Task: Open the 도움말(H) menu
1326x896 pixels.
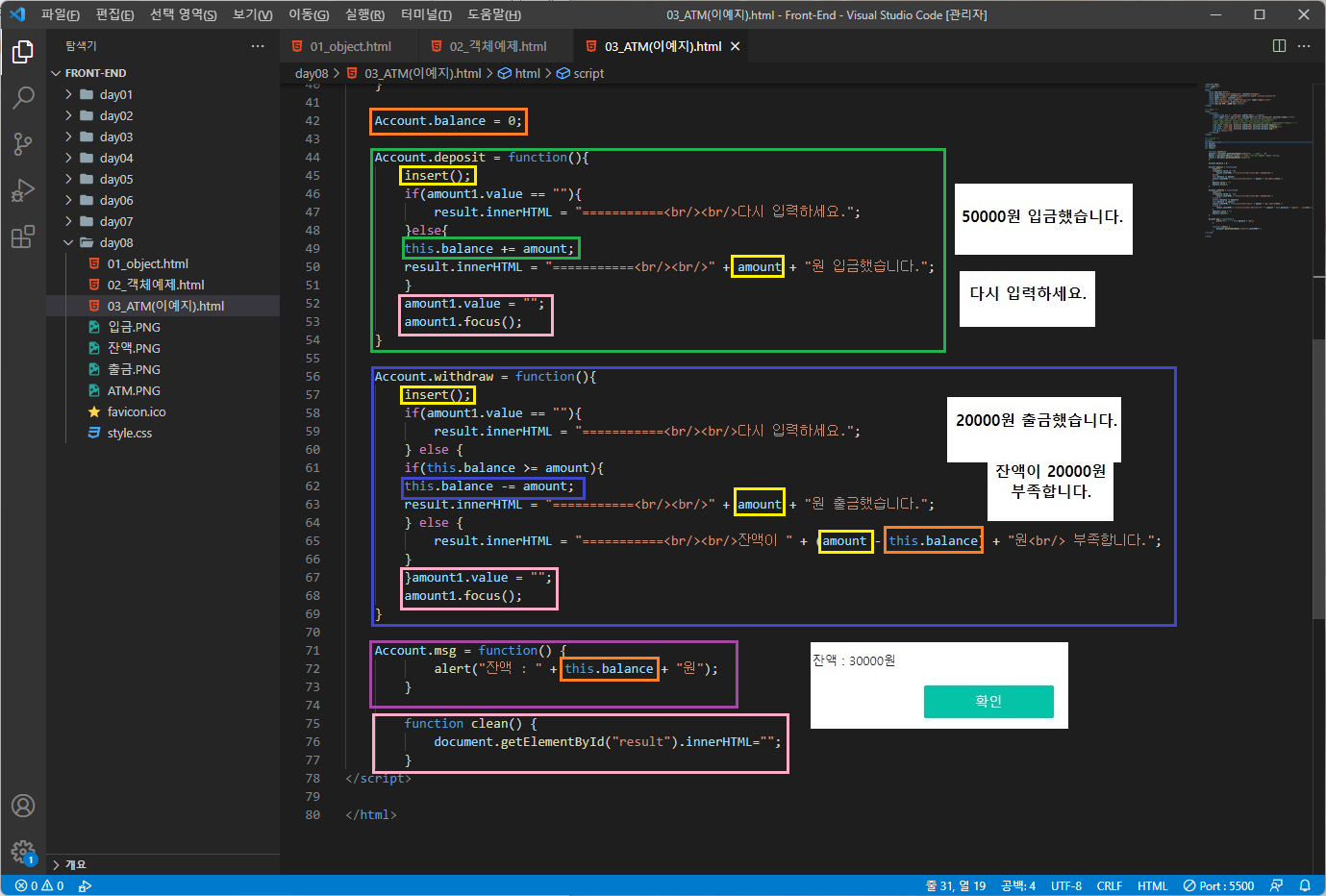Action: coord(494,14)
